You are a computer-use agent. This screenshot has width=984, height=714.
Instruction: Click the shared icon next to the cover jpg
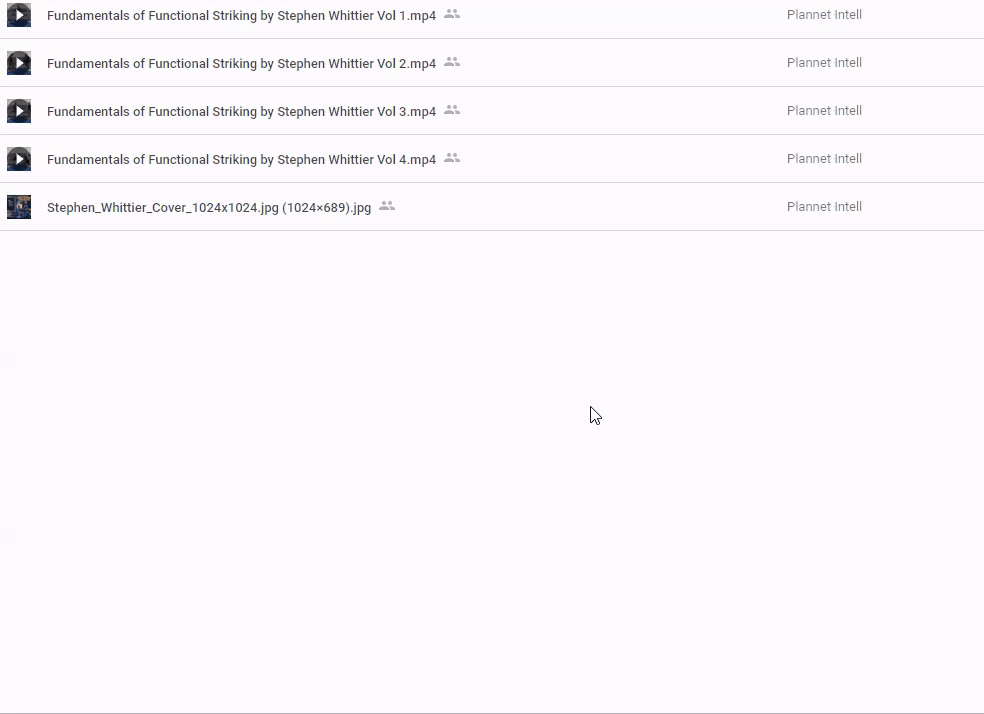pos(387,206)
